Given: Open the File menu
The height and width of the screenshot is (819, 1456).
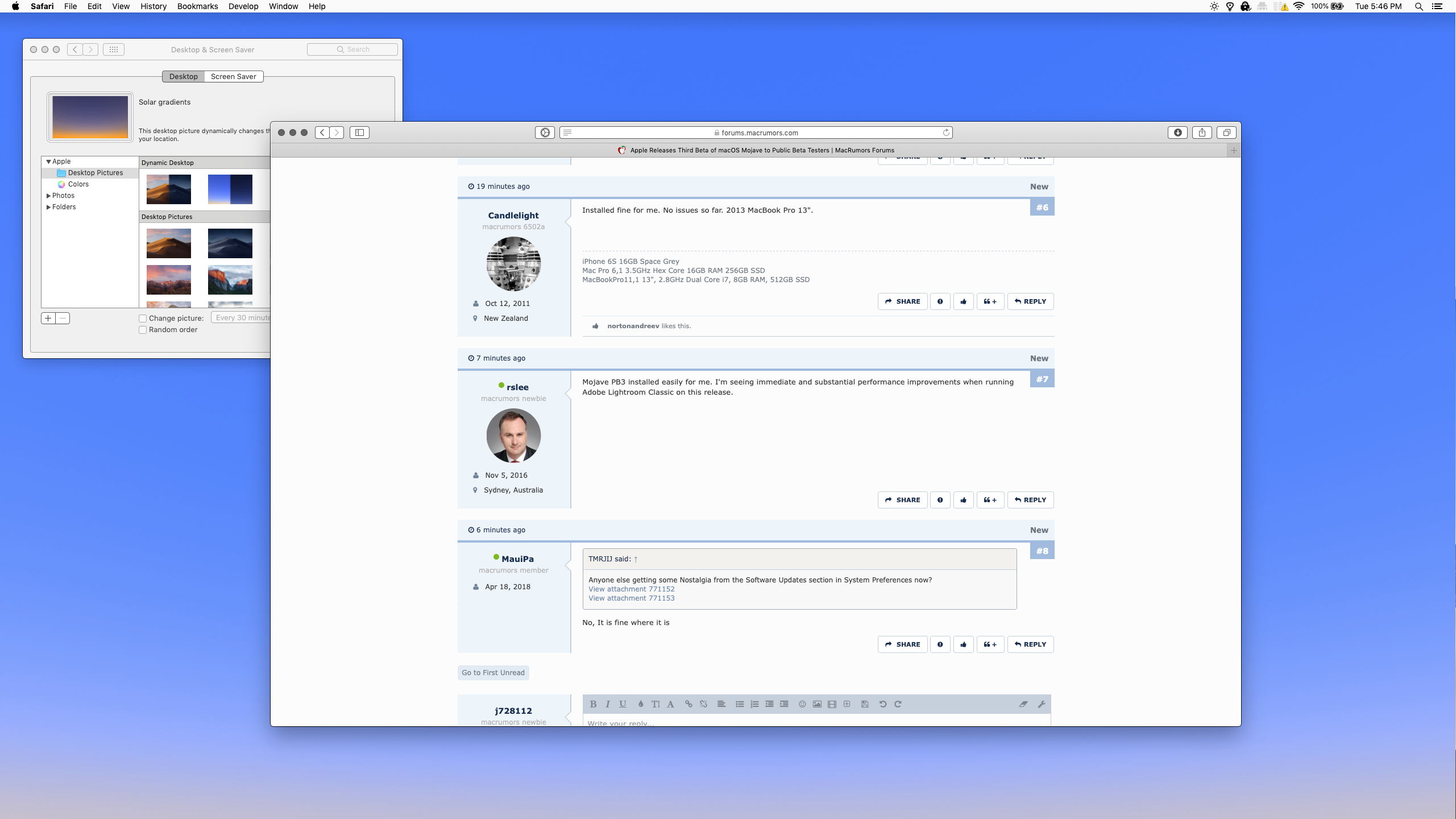Looking at the screenshot, I should tap(70, 6).
